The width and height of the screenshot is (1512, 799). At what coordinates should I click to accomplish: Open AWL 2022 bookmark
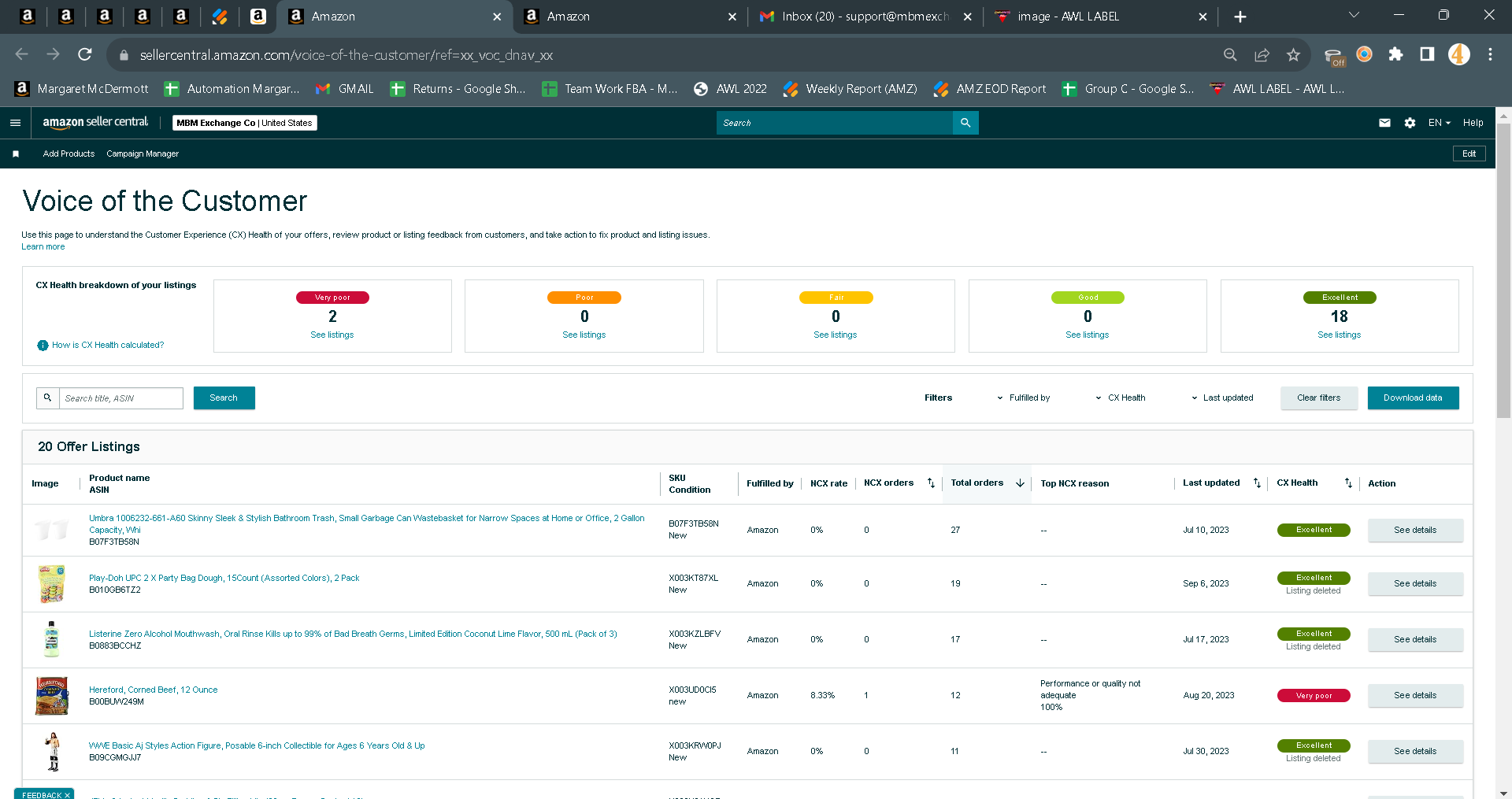pyautogui.click(x=730, y=89)
